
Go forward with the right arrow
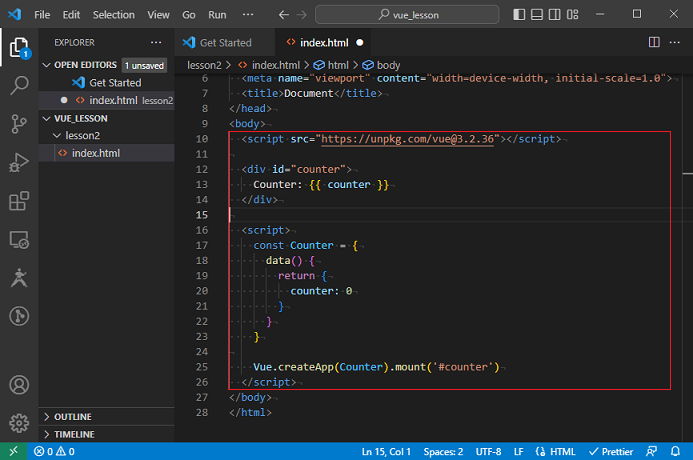pos(302,15)
